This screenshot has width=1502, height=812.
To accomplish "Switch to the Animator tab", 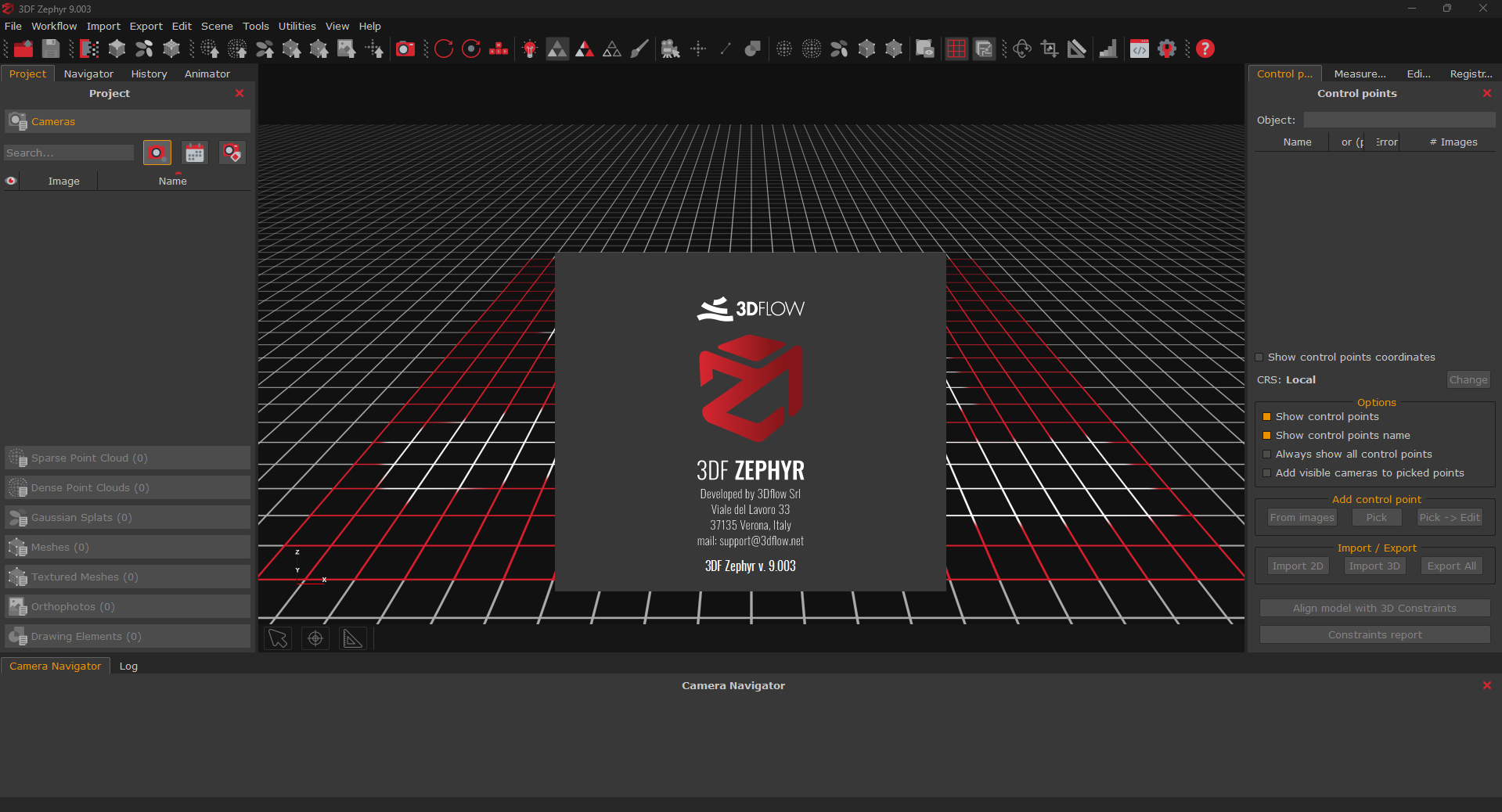I will point(207,74).
